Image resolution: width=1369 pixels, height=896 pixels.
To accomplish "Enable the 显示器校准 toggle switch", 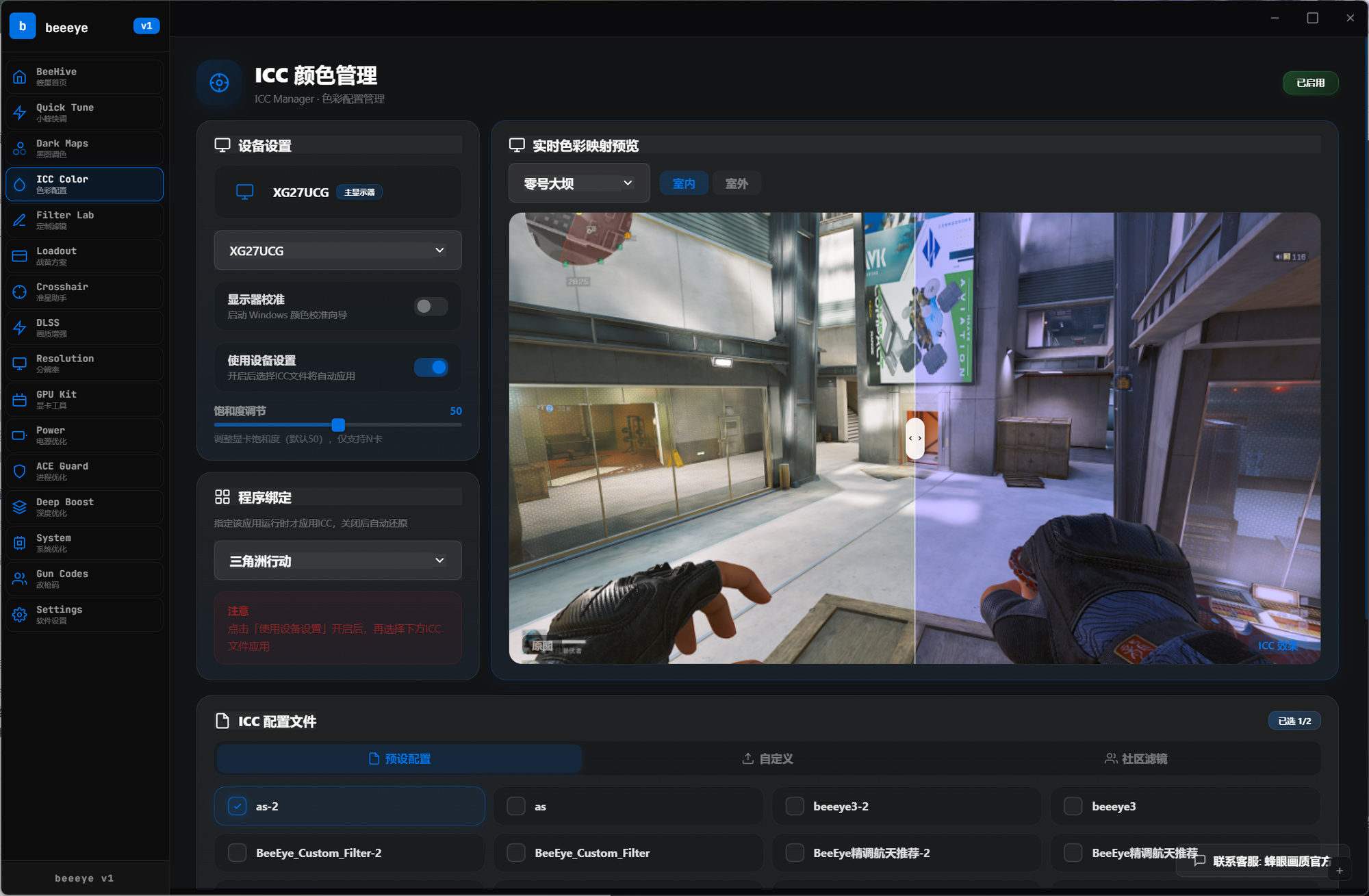I will (431, 306).
